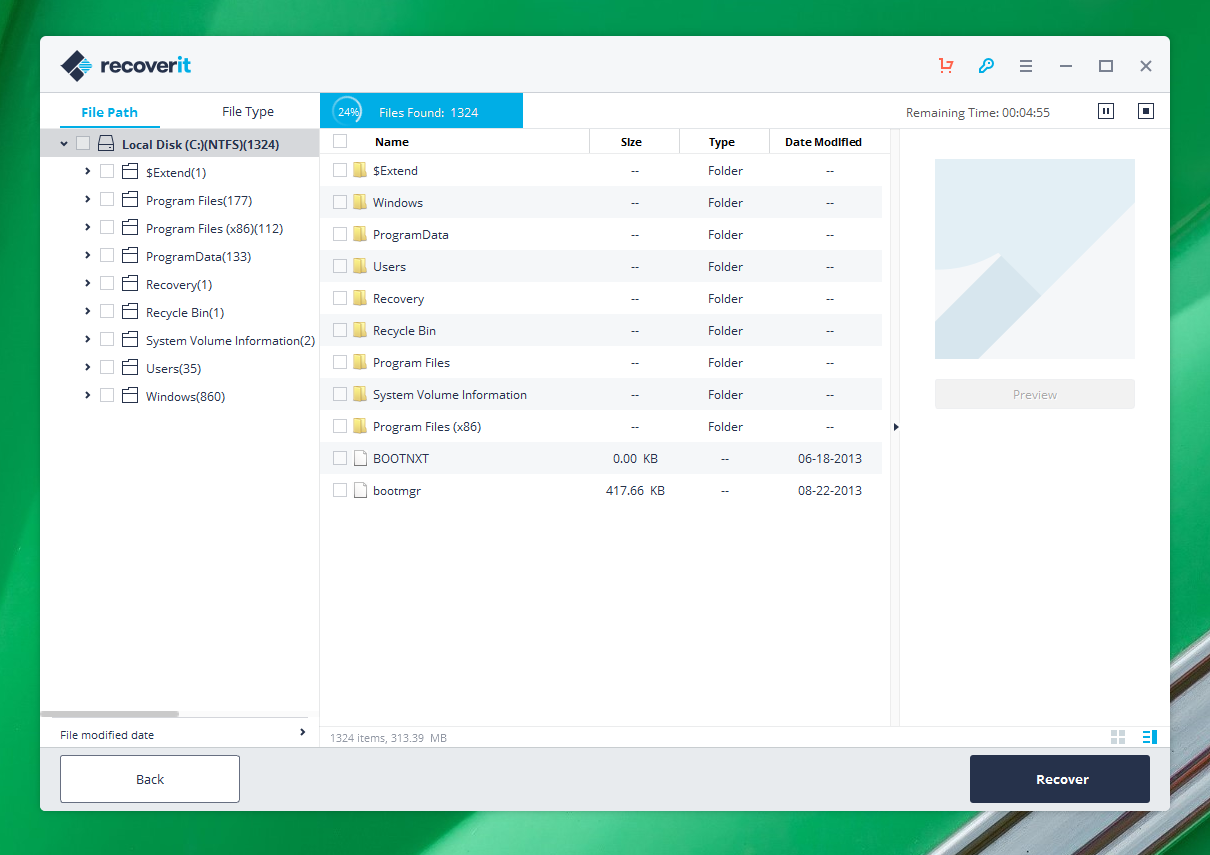Click the ProgramData folder icon in list

[x=360, y=234]
